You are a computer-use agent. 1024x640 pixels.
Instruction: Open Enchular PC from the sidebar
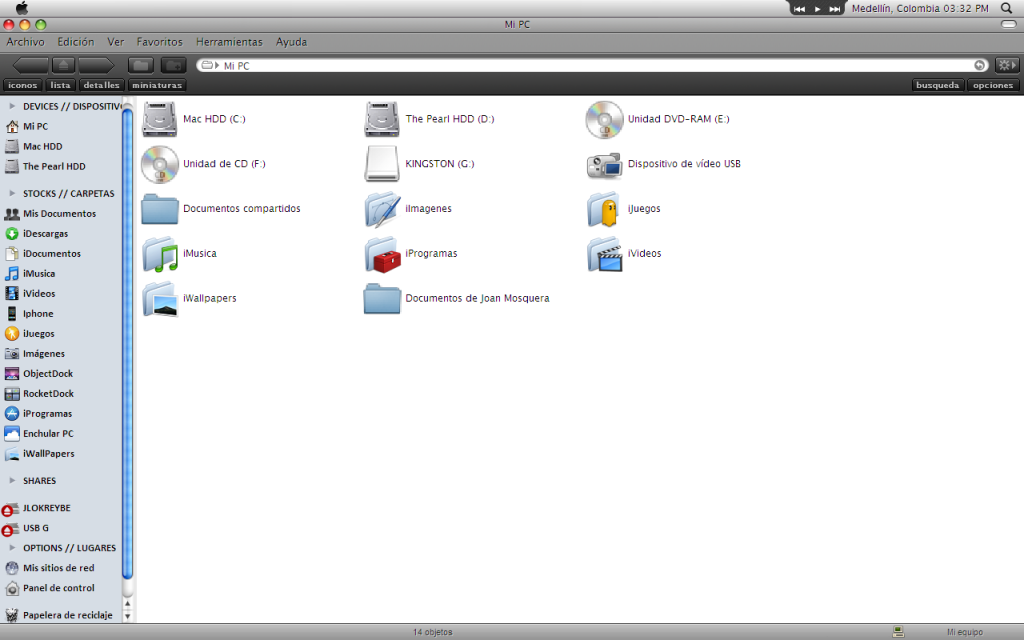coord(39,434)
